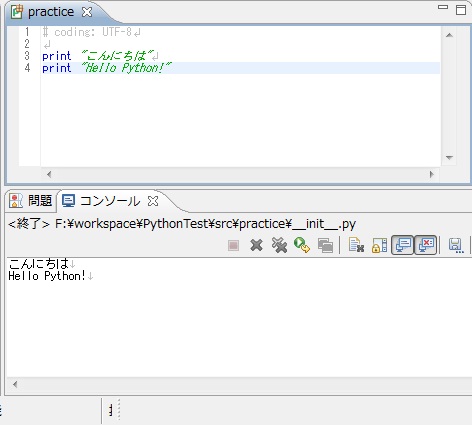
Task: Toggle Scroll Lock in console
Action: pos(380,245)
